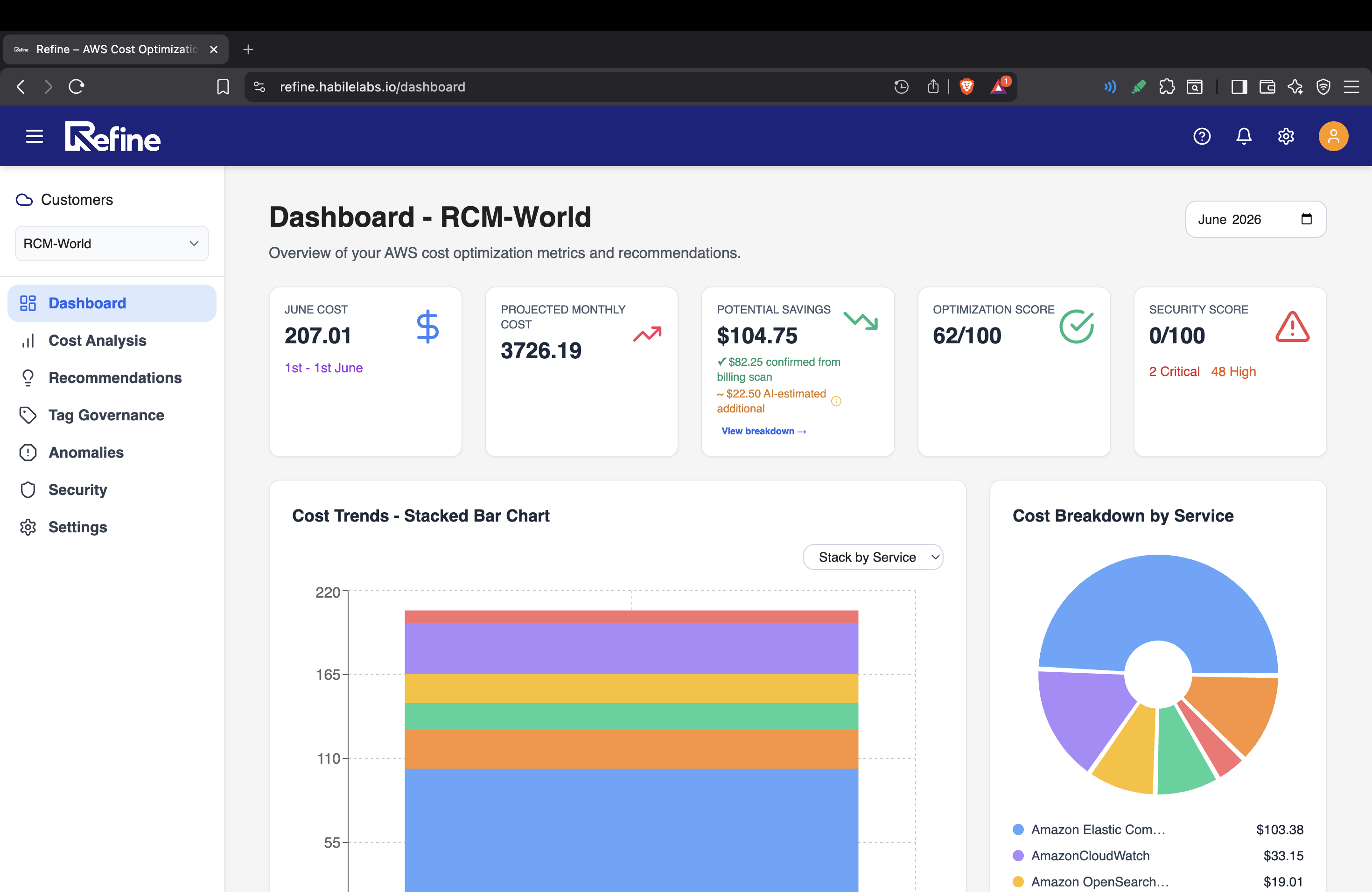
Task: Click the 48 High link
Action: [x=1234, y=372]
